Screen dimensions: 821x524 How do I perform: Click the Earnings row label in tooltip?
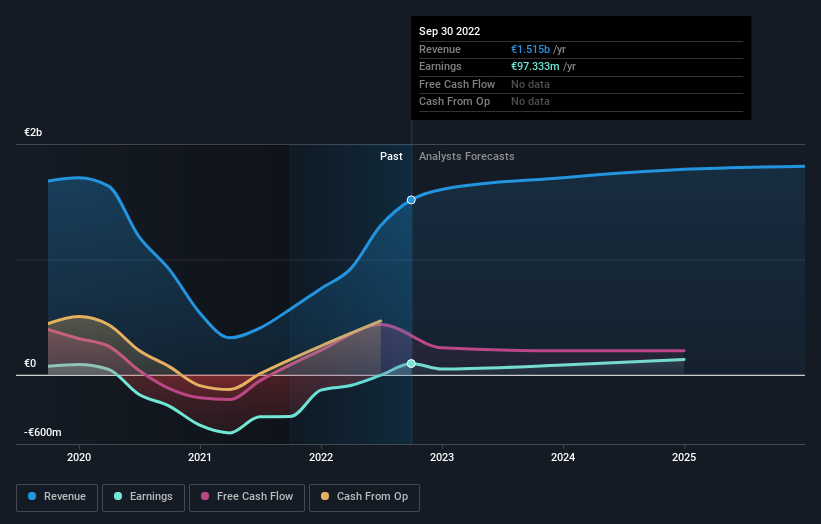[440, 66]
